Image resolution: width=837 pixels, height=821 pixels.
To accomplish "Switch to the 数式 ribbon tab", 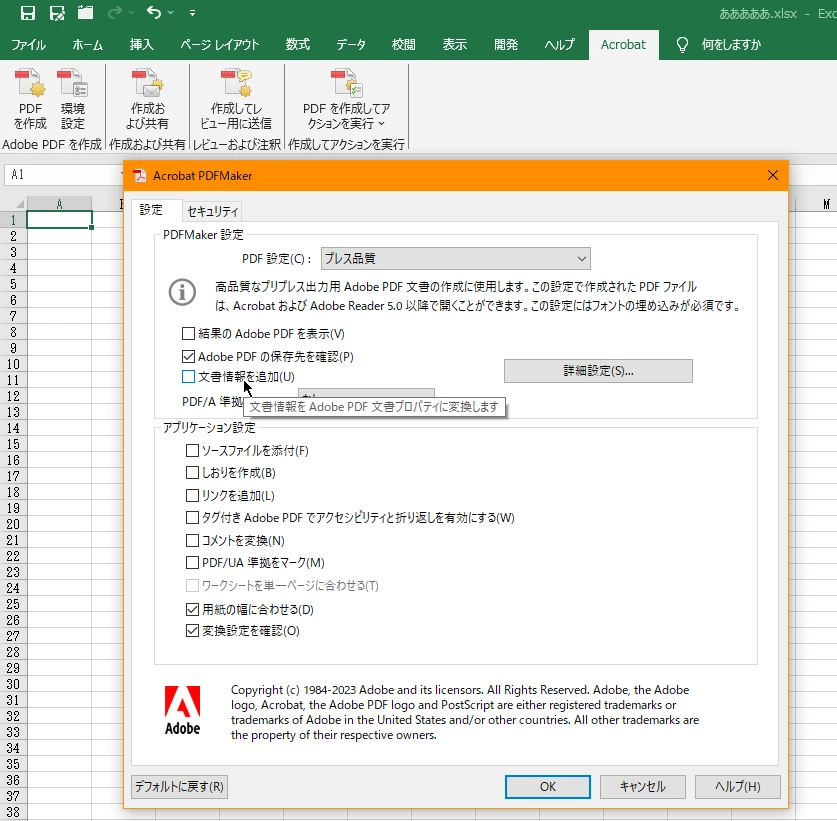I will click(x=297, y=45).
